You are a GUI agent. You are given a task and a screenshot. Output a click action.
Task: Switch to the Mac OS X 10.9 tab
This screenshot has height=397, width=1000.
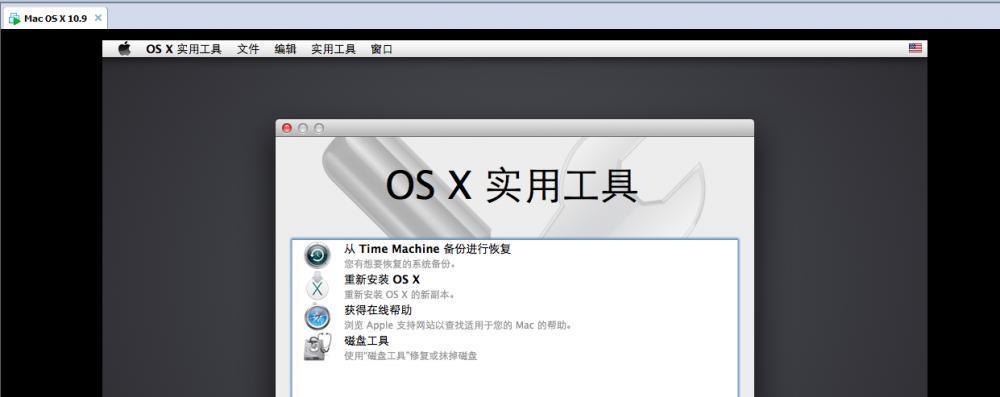55,19
